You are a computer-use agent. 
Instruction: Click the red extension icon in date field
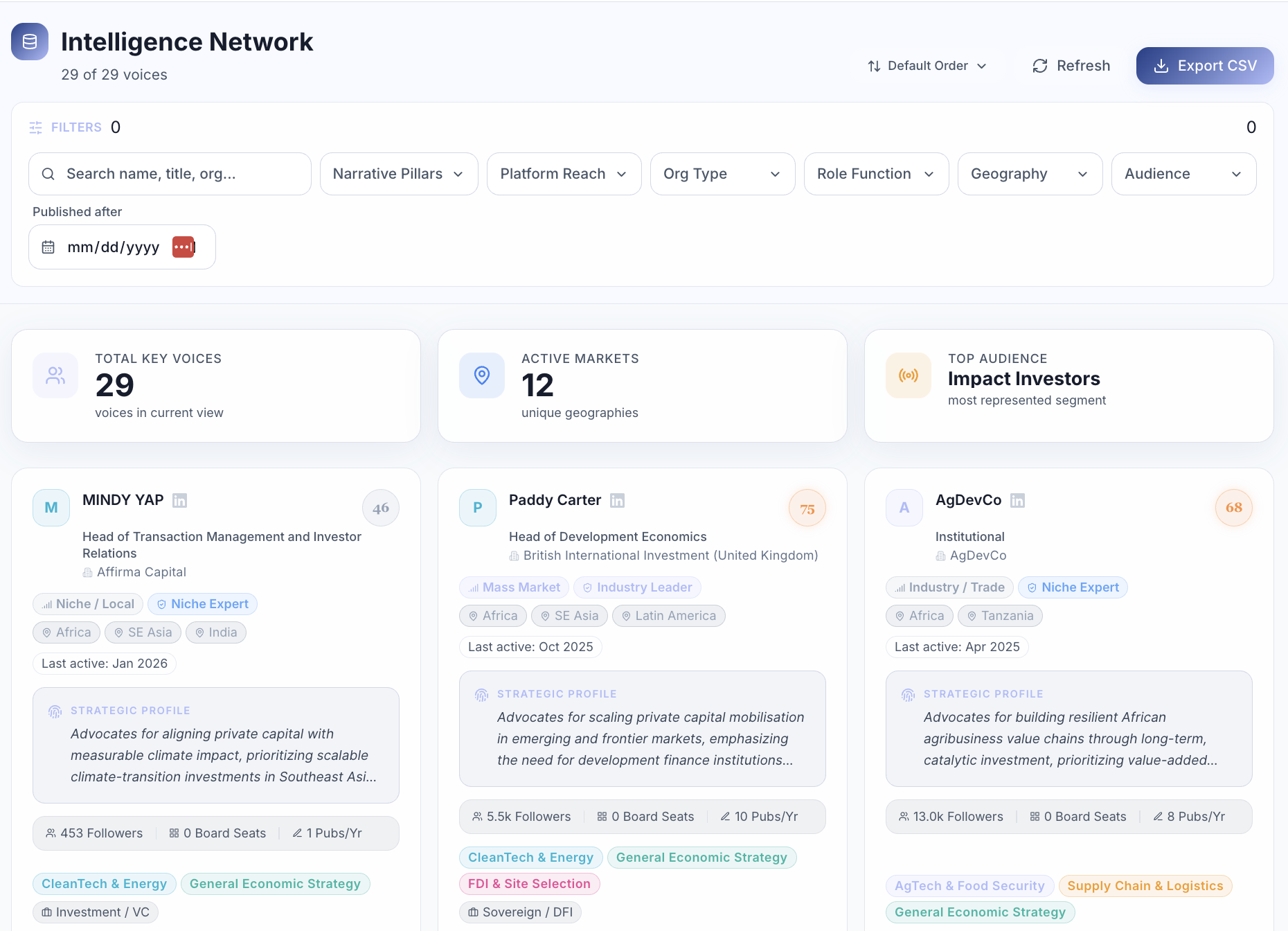point(184,247)
